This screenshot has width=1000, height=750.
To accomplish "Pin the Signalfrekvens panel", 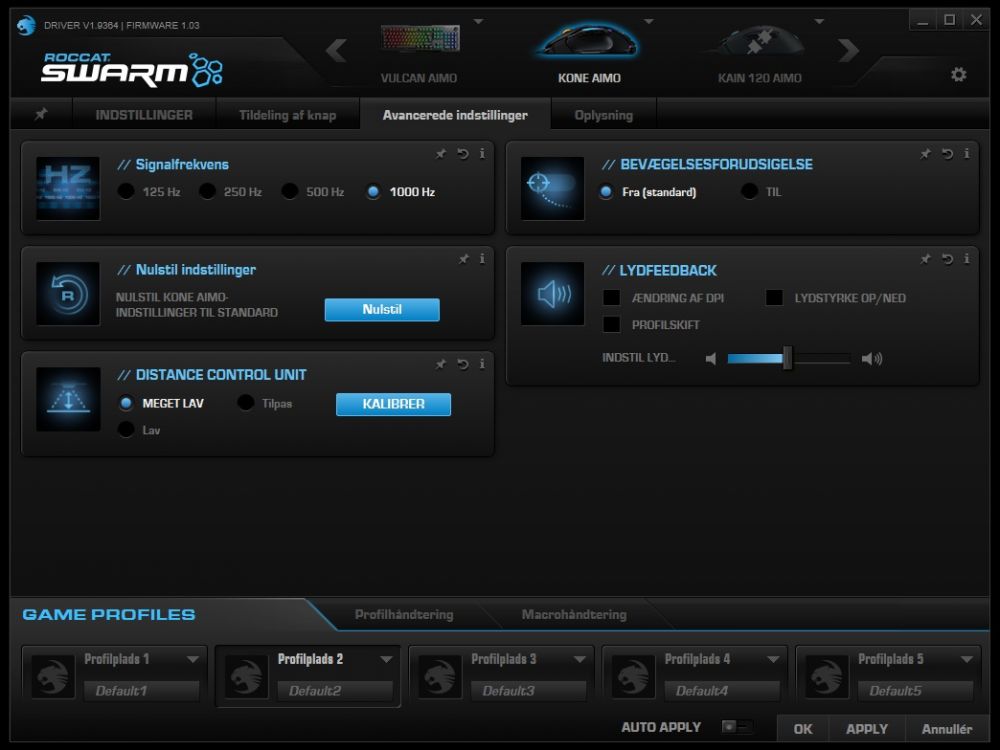I will 441,154.
